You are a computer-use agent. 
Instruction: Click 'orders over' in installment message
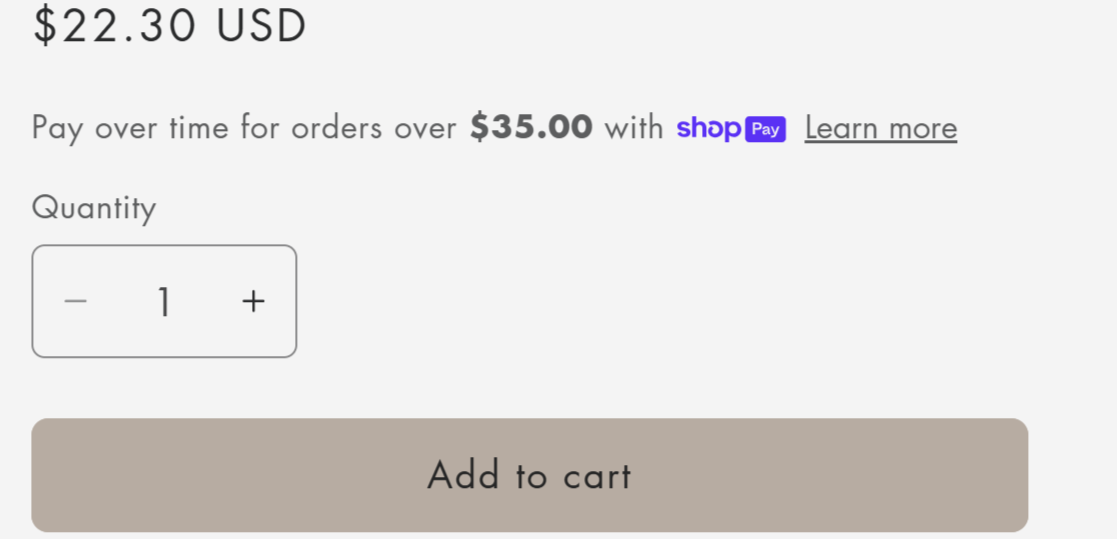click(374, 129)
